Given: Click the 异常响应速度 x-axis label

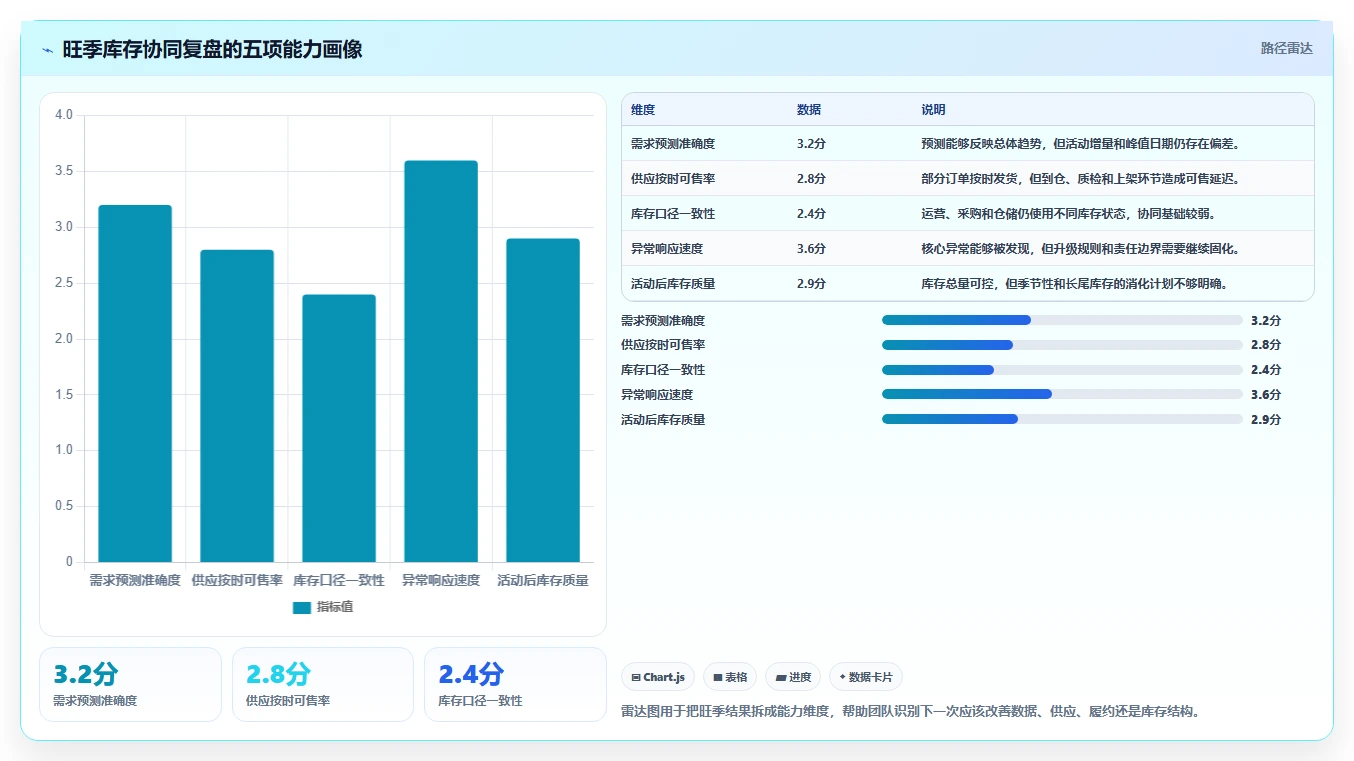Looking at the screenshot, I should click(x=441, y=580).
